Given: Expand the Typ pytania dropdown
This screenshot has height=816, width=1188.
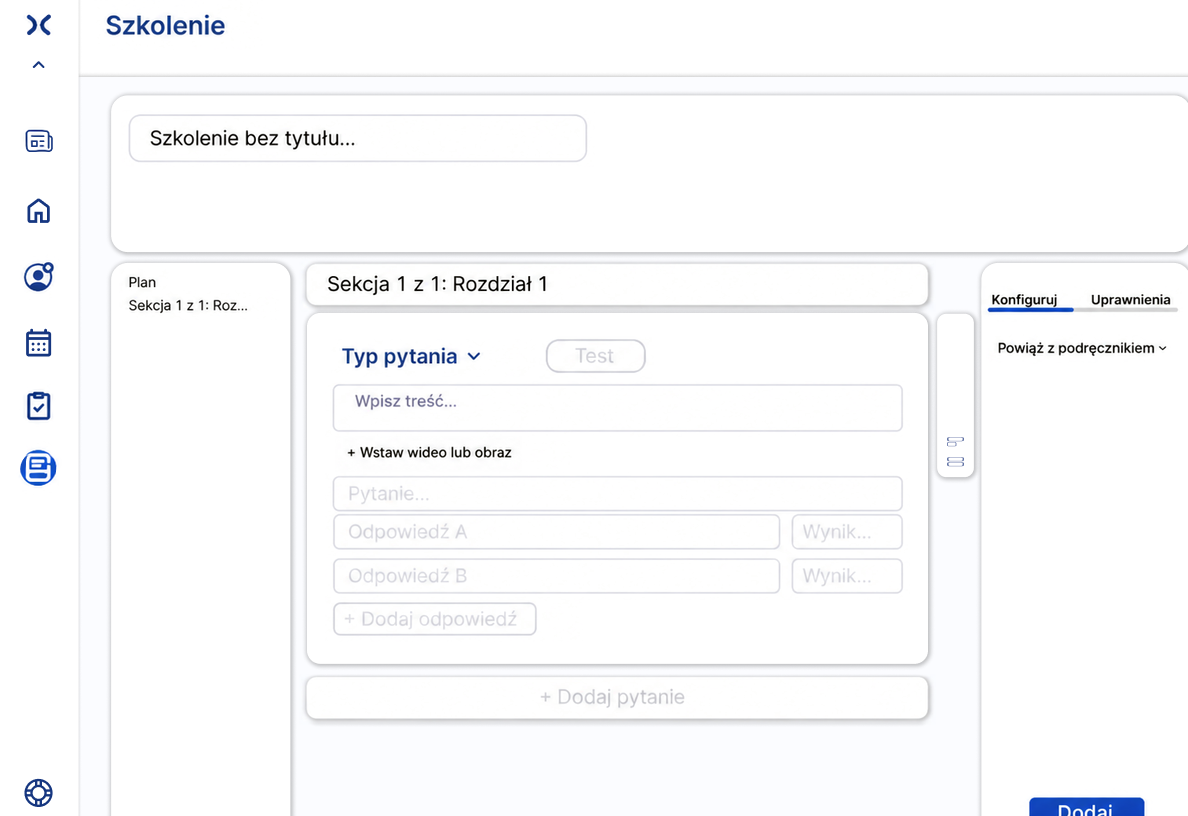Looking at the screenshot, I should point(411,356).
